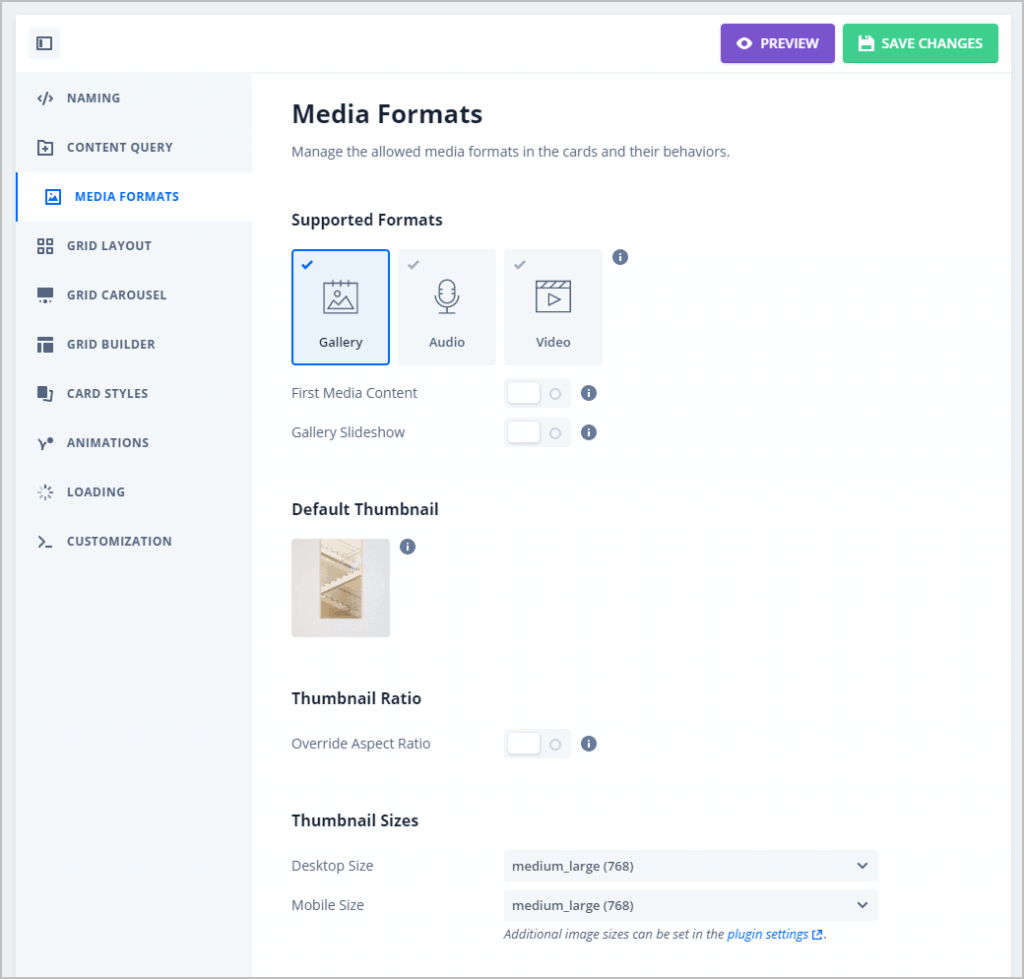Open the Content Query section
Image resolution: width=1024 pixels, height=979 pixels.
tap(45, 147)
